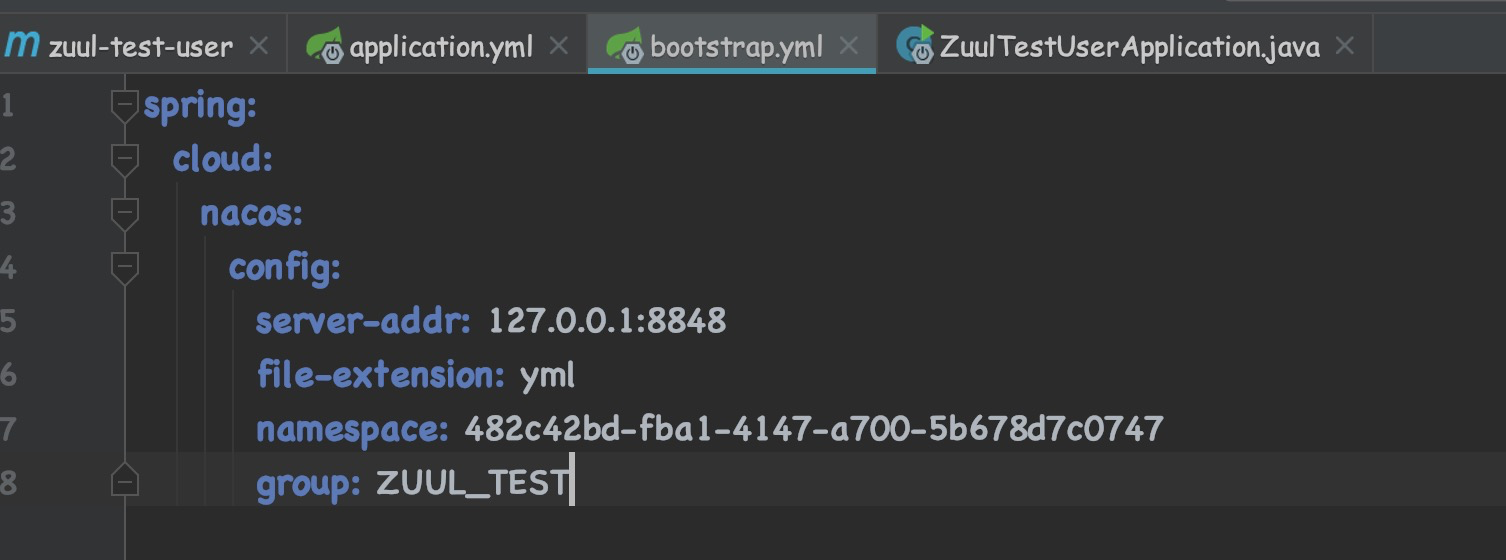
Task: Click the server-addr value 127.0.0.1:8848
Action: click(606, 321)
